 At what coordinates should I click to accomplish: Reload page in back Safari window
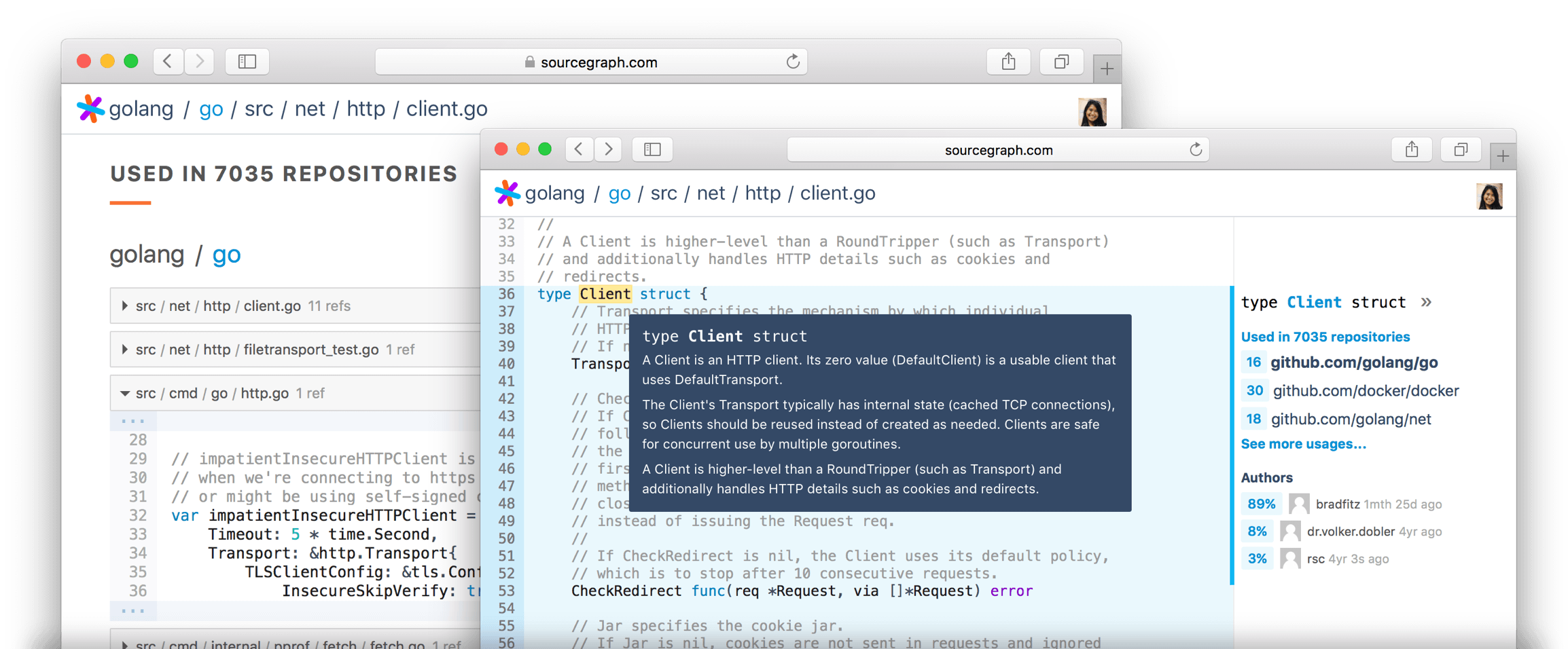(793, 62)
